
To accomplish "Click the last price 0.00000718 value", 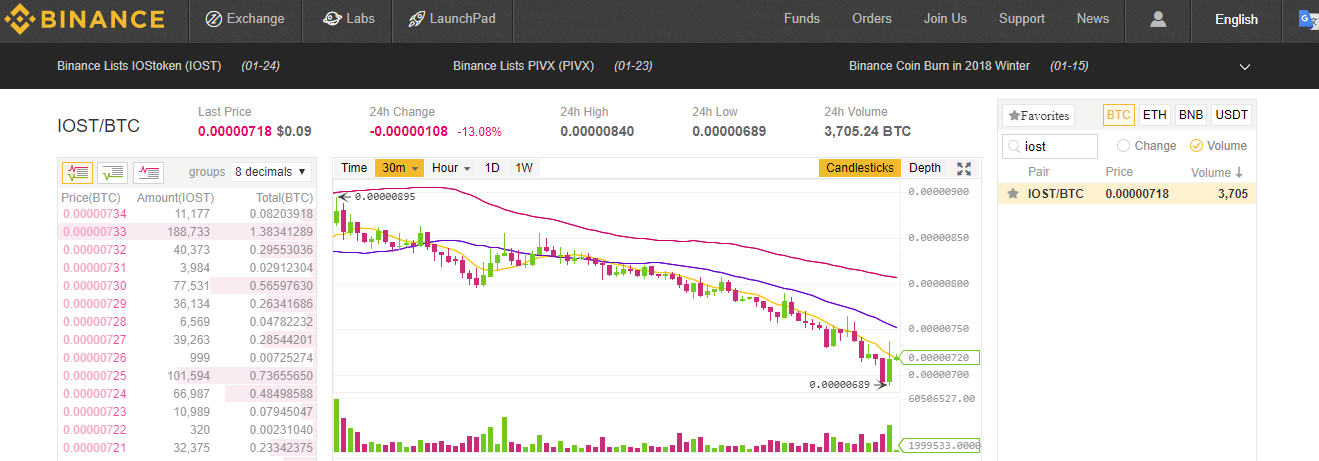I will [235, 131].
